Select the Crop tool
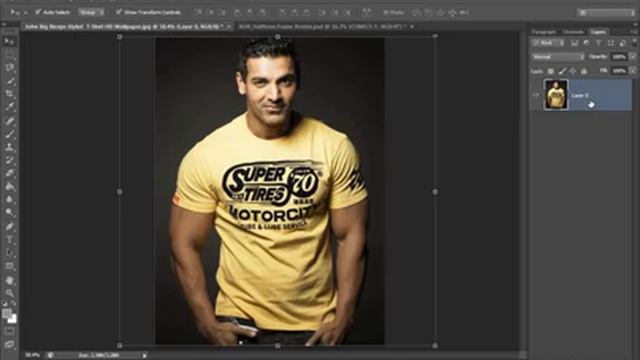 click(9, 93)
